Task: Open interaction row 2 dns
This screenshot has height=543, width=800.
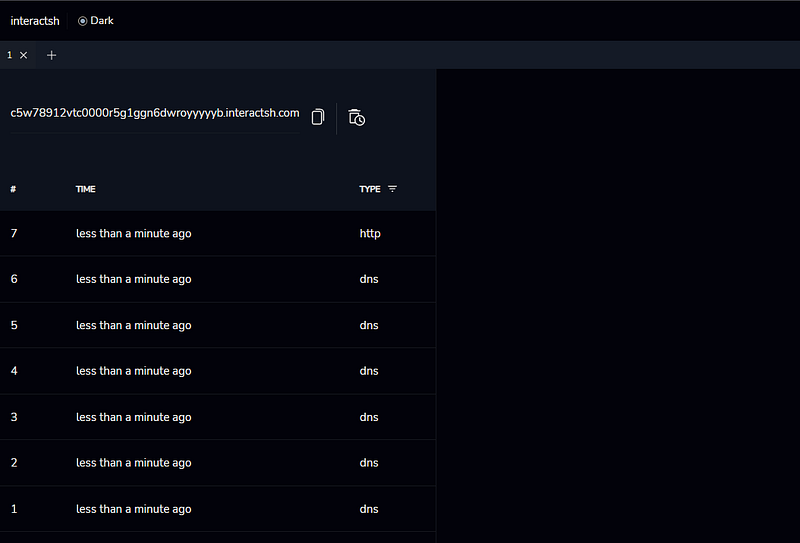Action: click(218, 463)
